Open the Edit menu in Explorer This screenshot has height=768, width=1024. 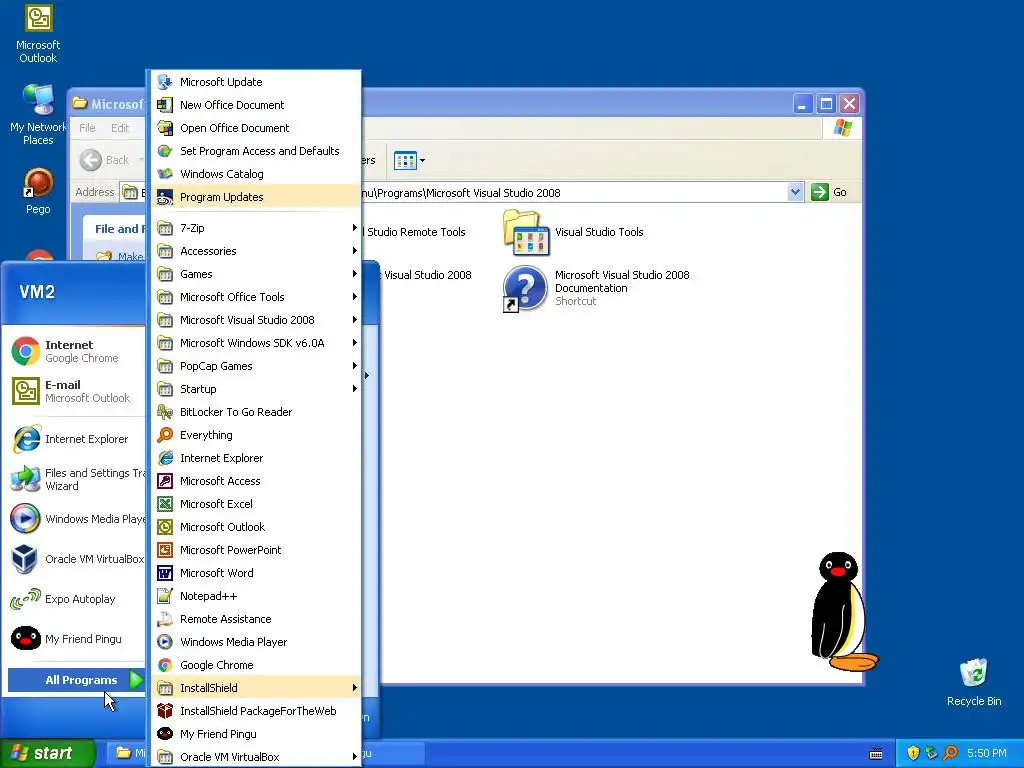tap(120, 128)
